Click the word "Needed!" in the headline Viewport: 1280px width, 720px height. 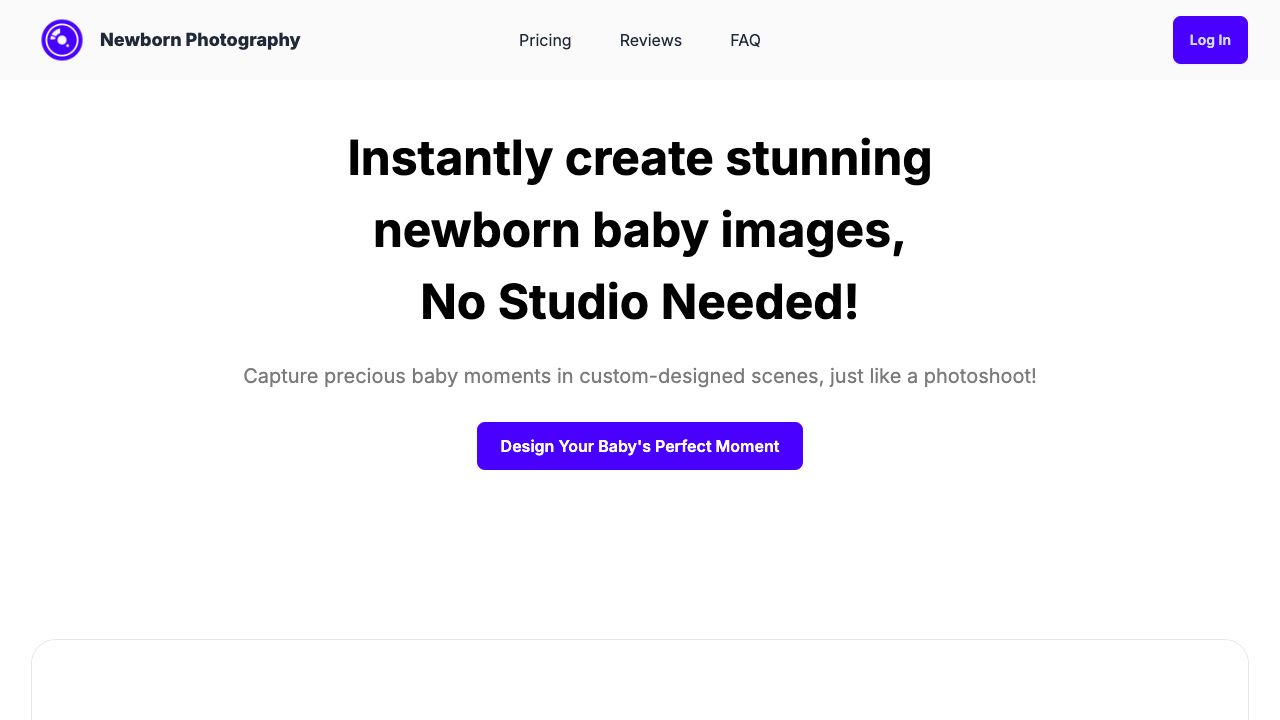pyautogui.click(x=760, y=302)
